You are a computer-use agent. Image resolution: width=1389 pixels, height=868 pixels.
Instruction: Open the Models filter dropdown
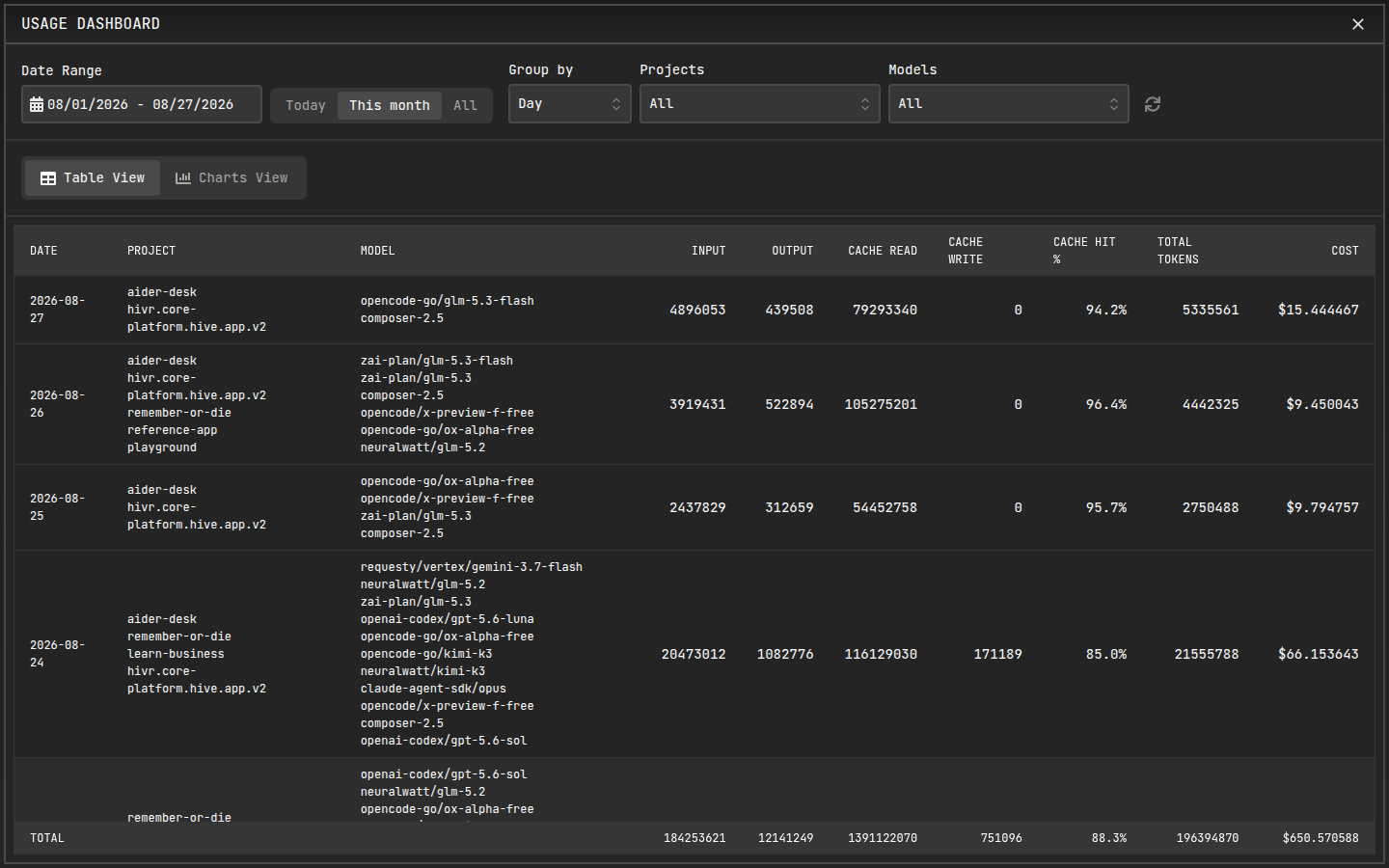[1008, 104]
